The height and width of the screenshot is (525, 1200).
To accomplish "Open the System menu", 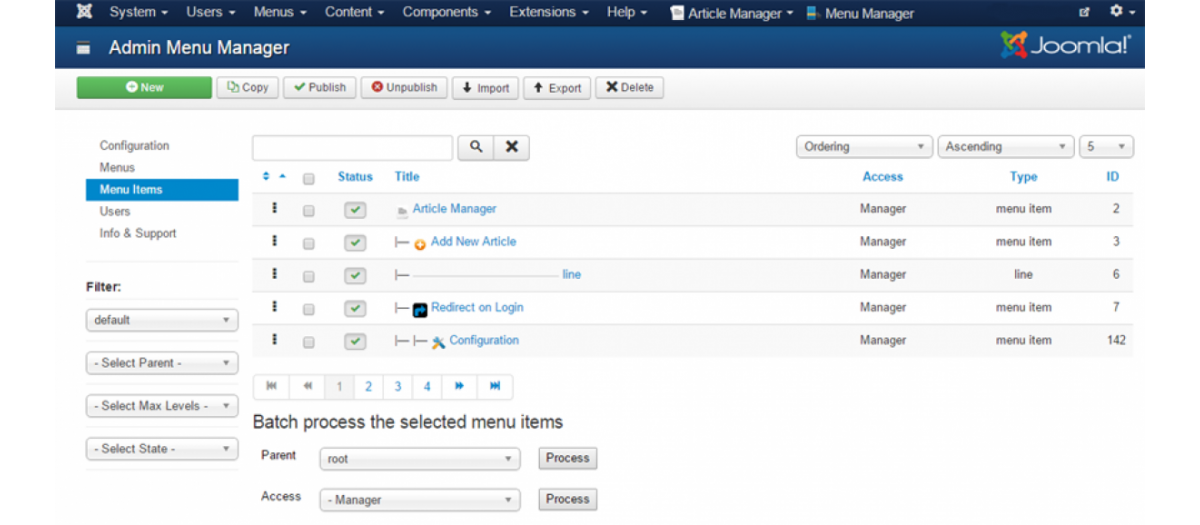I will [x=138, y=12].
